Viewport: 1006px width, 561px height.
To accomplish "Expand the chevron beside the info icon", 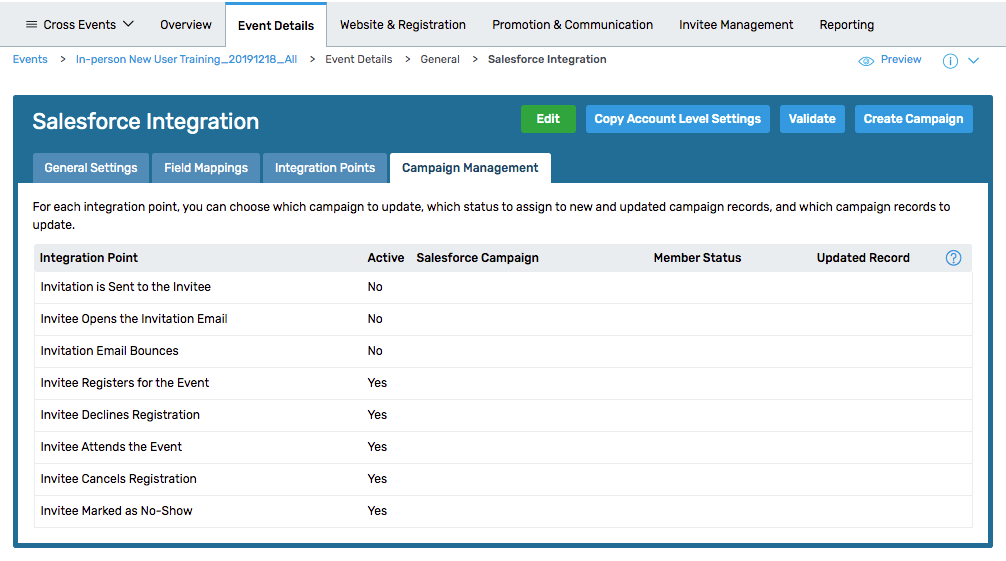I will pyautogui.click(x=973, y=61).
